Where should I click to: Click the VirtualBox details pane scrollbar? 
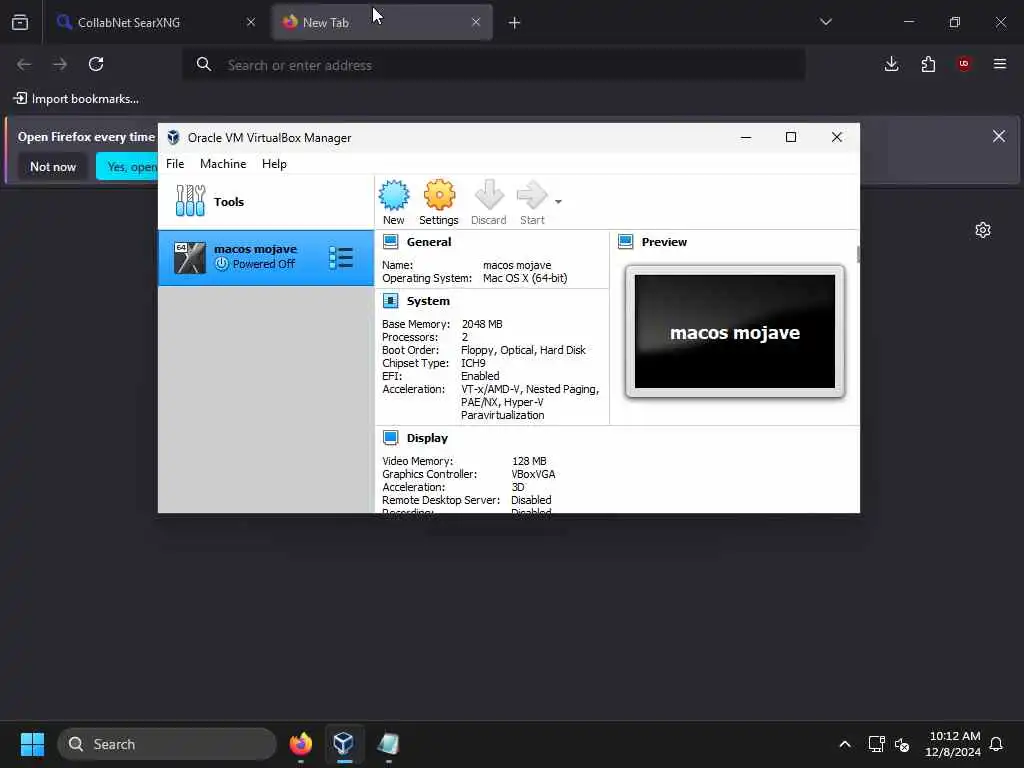(x=857, y=254)
